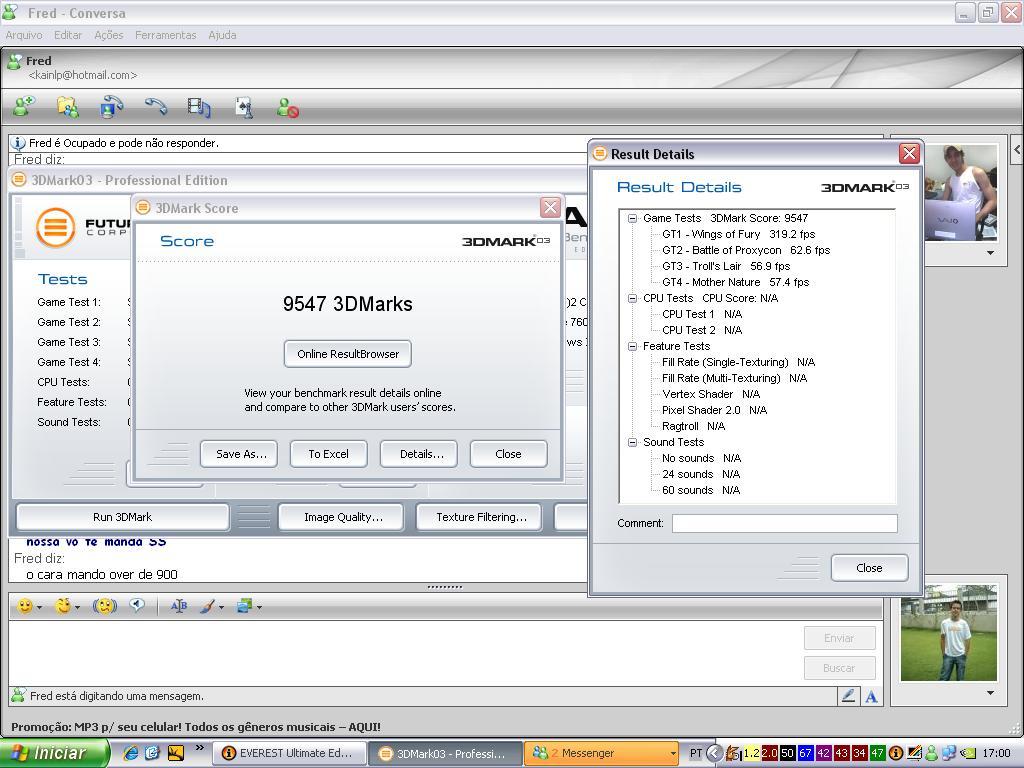Open the paintbrush message color icon
1024x768 pixels.
point(208,606)
